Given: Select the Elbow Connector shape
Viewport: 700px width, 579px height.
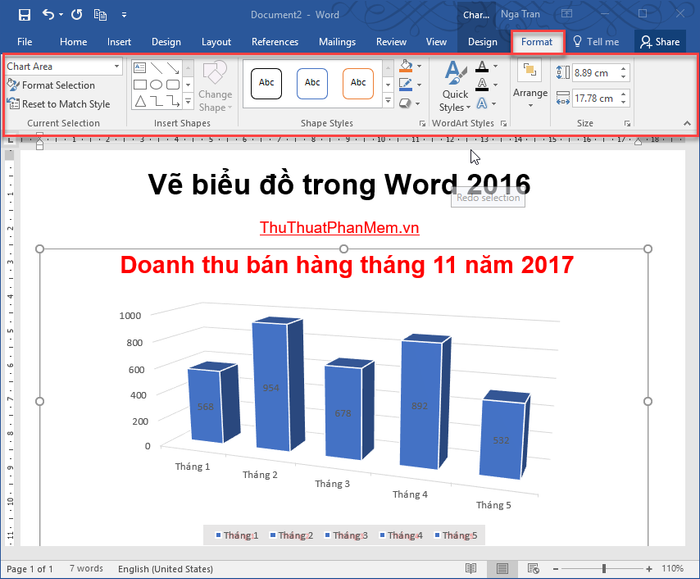Looking at the screenshot, I should point(156,101).
